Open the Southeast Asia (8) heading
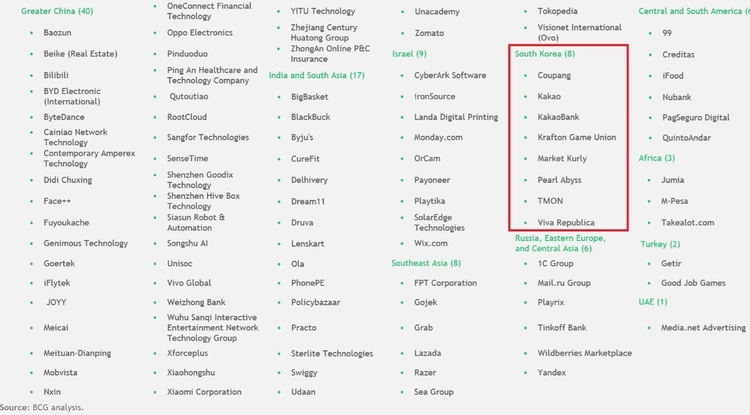The width and height of the screenshot is (750, 415). coord(426,263)
